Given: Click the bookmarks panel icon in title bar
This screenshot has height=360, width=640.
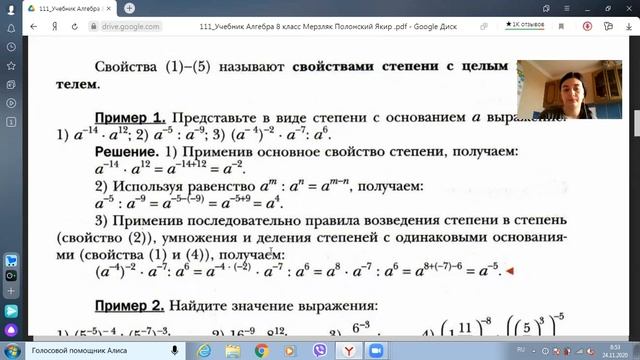Looking at the screenshot, I should tap(546, 9).
